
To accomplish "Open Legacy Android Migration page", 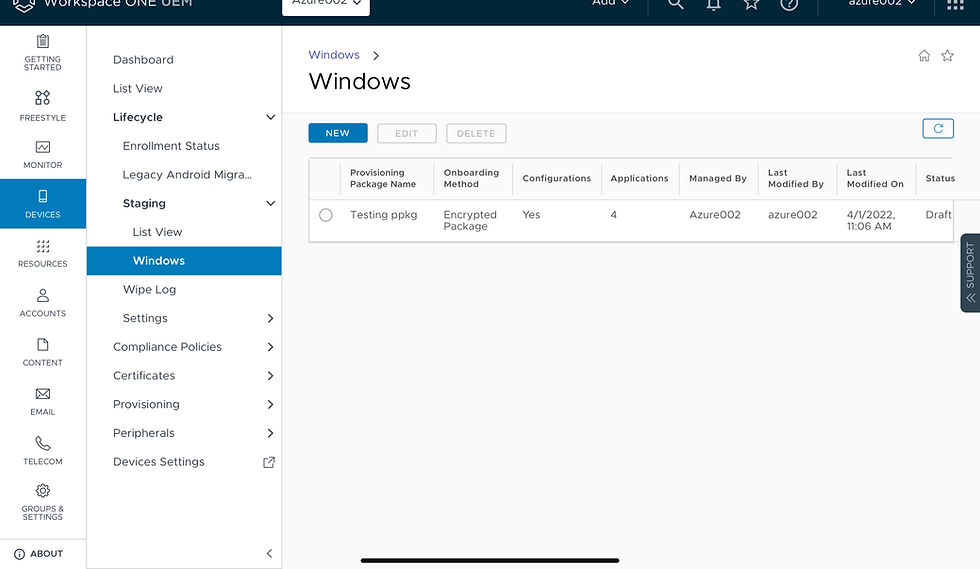I will click(x=187, y=174).
